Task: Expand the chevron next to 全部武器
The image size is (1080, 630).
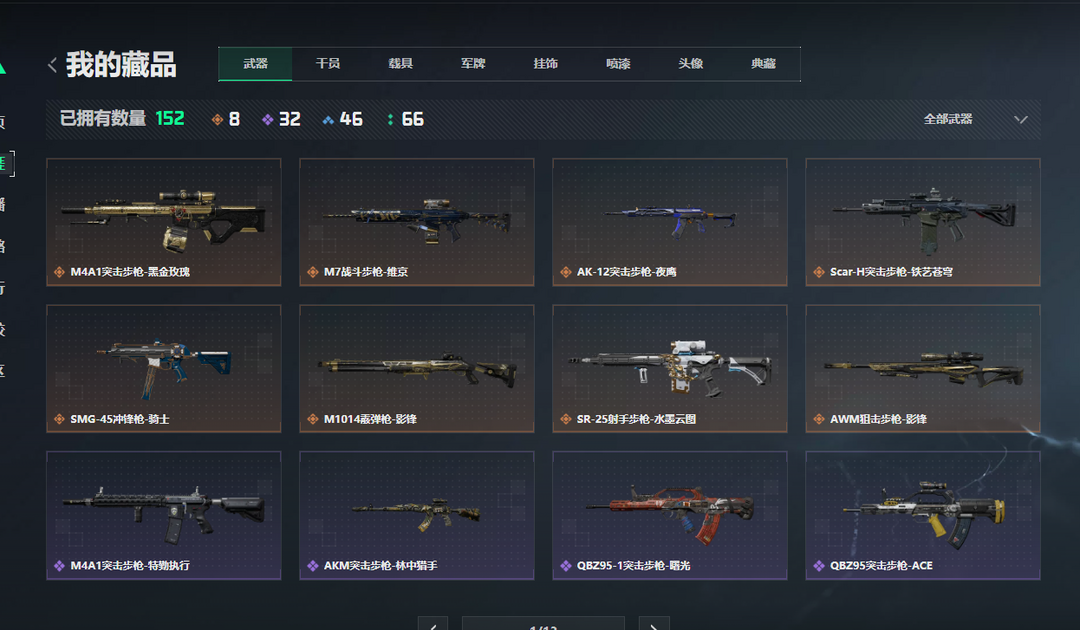Action: (1021, 120)
